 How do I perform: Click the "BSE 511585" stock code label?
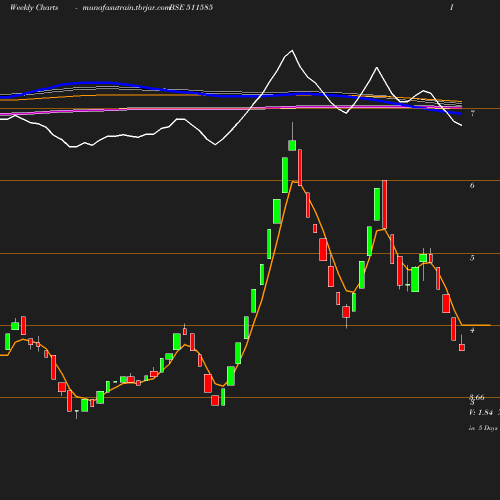(191, 7)
